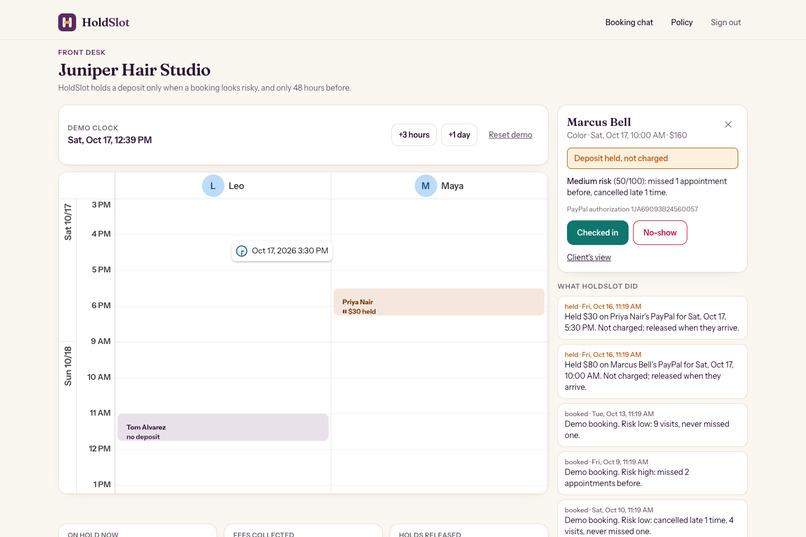Screen dimensions: 806x537
Task: Click the 6 PM time label
Action: tap(101, 305)
